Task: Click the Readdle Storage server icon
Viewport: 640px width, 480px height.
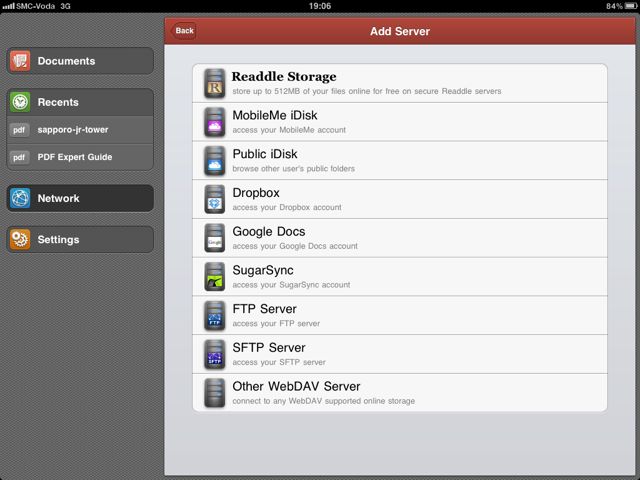Action: point(215,84)
